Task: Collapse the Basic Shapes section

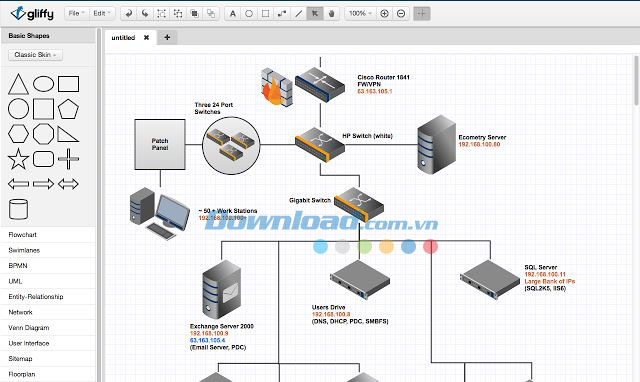Action: [48, 36]
